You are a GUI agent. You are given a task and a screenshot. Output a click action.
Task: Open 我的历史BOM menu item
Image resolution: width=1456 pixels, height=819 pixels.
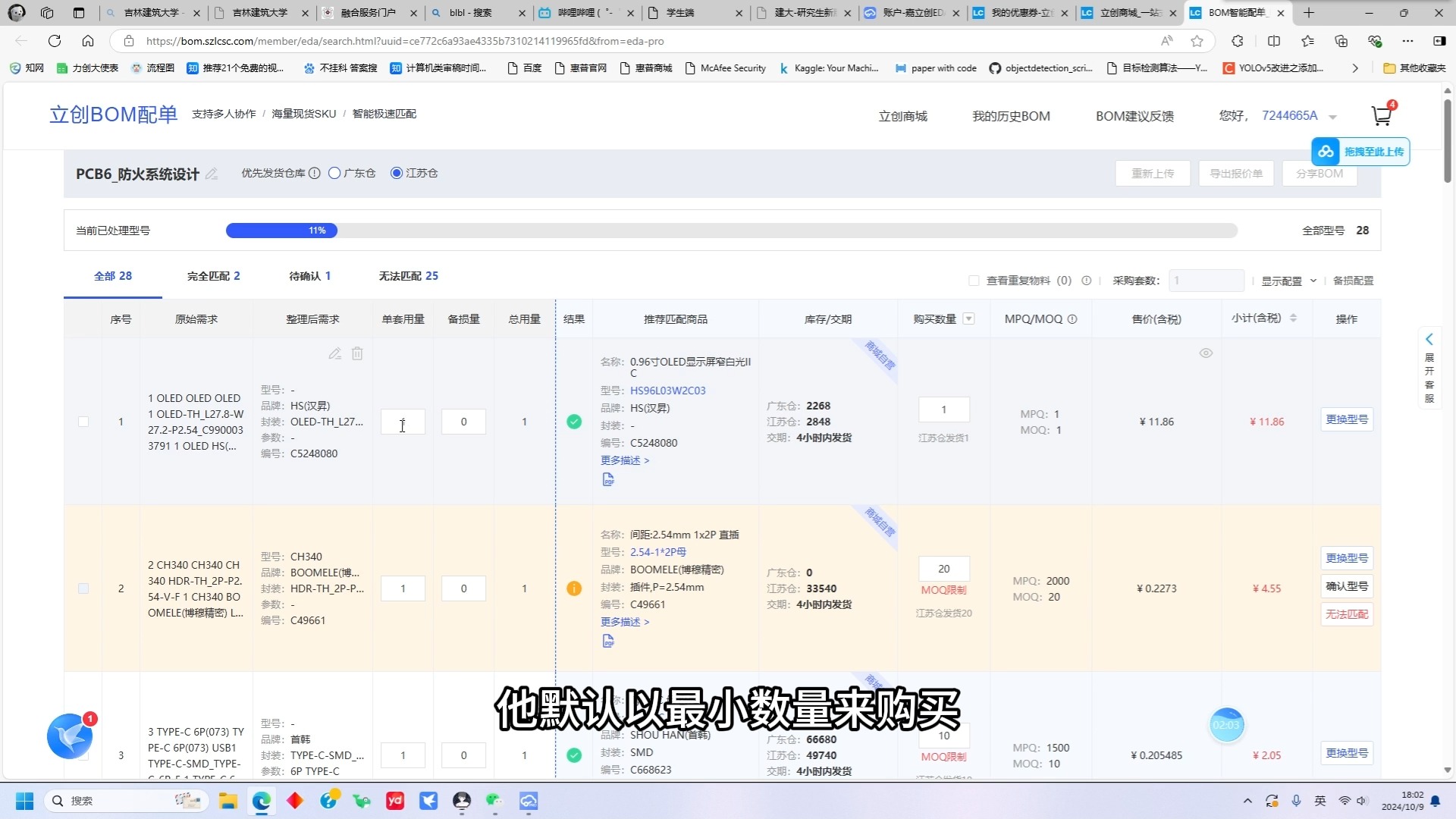pos(1011,116)
